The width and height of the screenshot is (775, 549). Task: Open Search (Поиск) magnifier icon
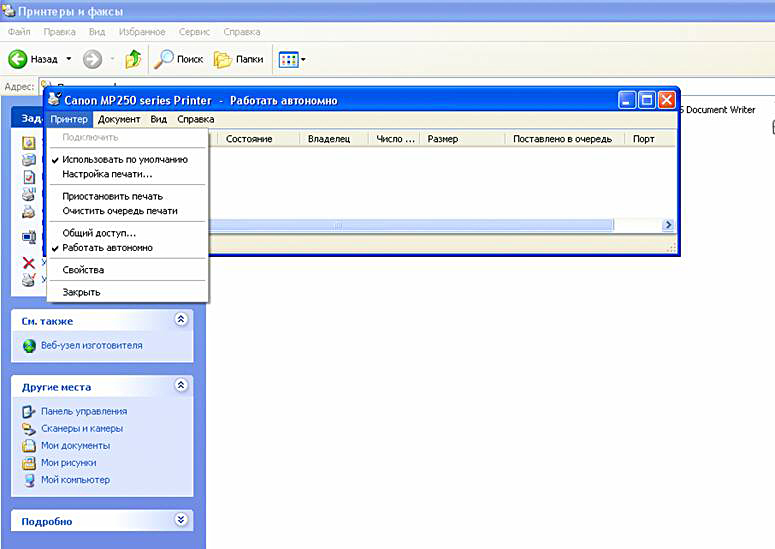tap(164, 59)
